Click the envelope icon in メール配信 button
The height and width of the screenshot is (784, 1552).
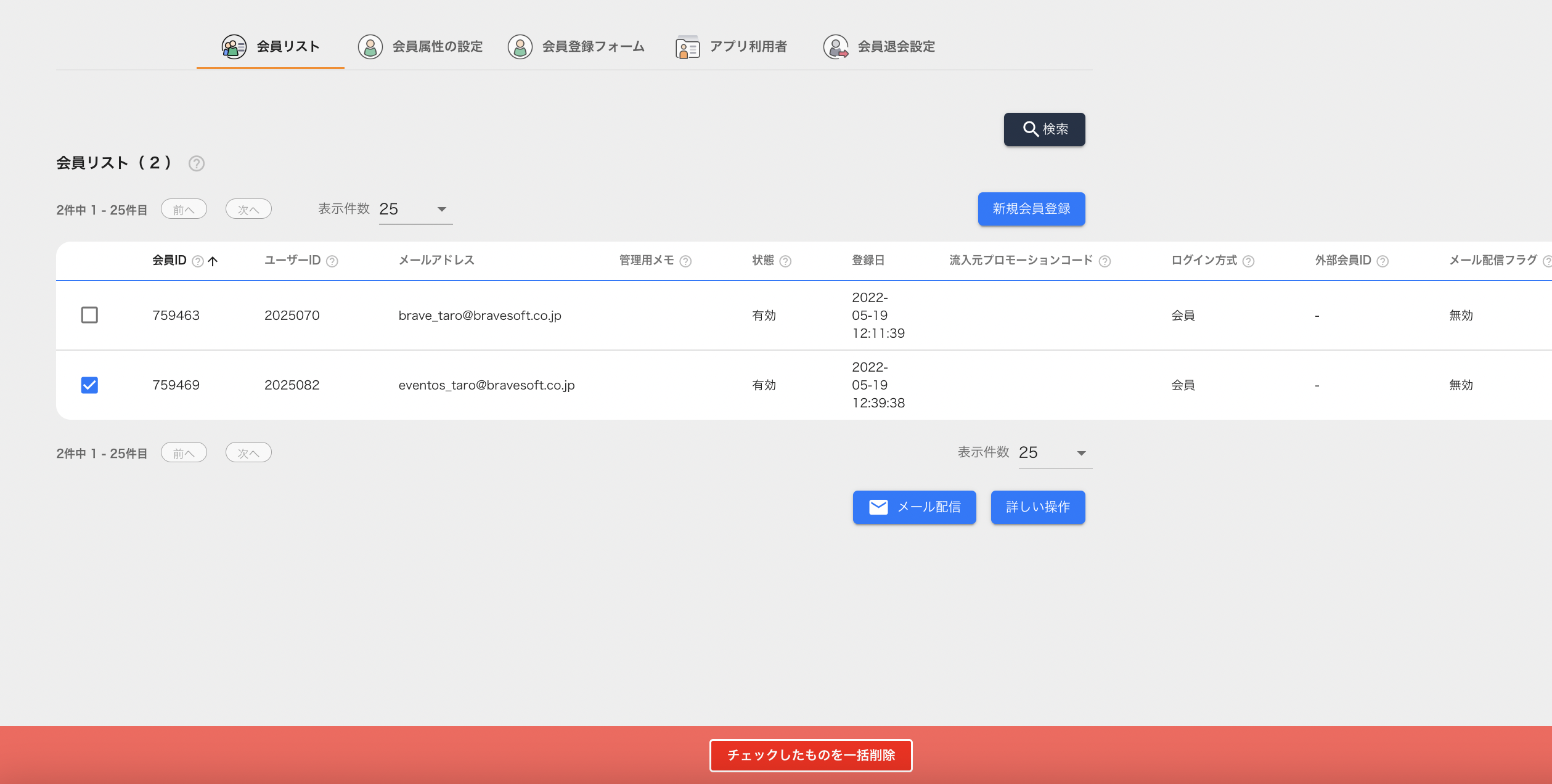click(878, 507)
